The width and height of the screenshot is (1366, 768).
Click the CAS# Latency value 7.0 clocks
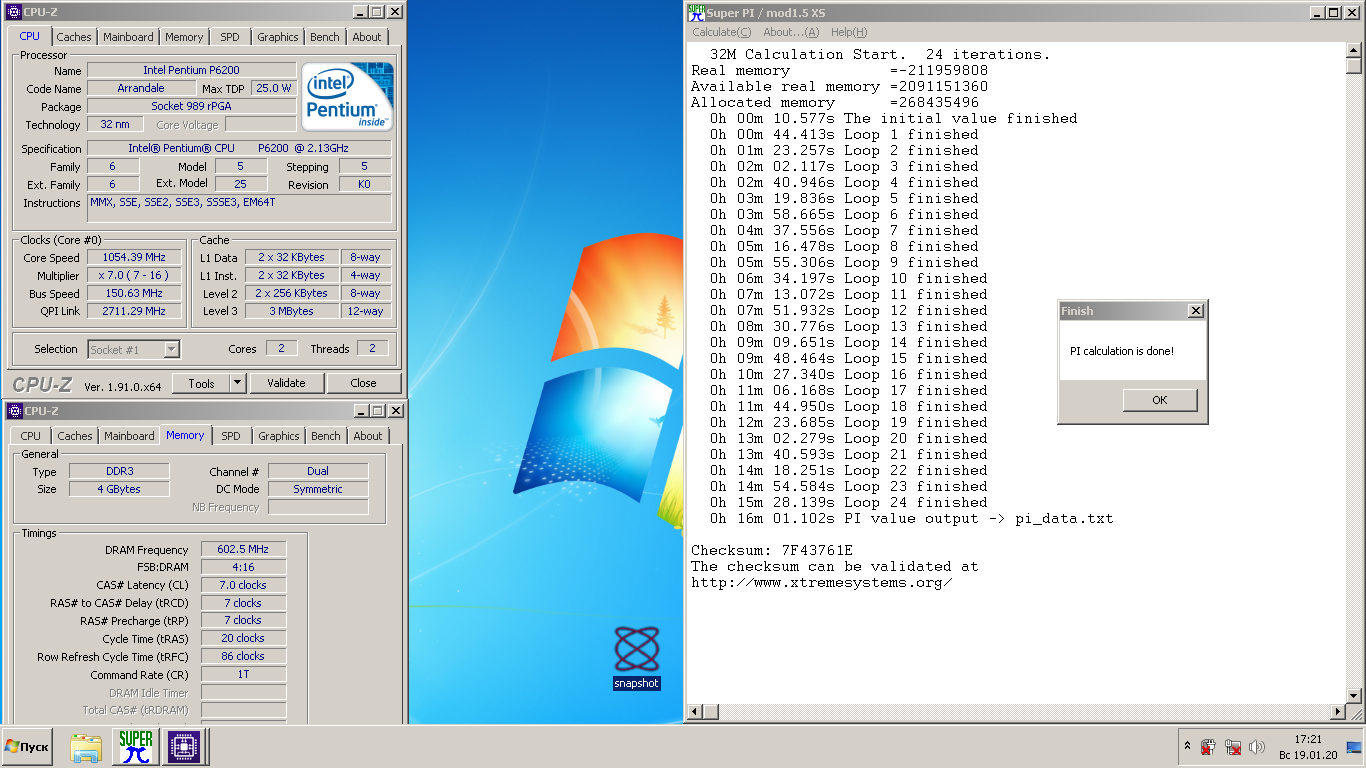[243, 585]
